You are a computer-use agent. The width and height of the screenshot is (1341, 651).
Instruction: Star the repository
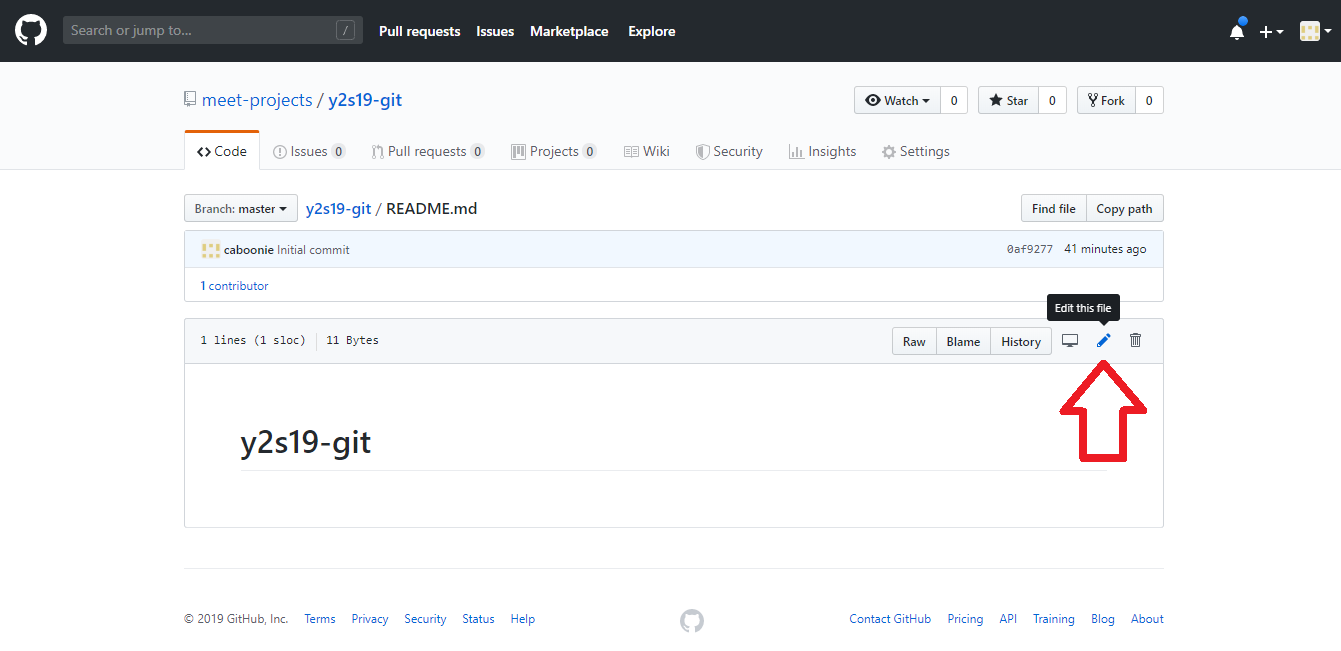pyautogui.click(x=1009, y=100)
